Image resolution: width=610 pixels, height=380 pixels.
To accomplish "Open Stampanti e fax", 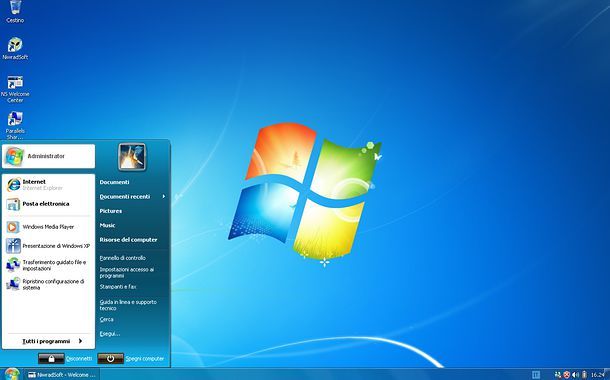I will (118, 287).
